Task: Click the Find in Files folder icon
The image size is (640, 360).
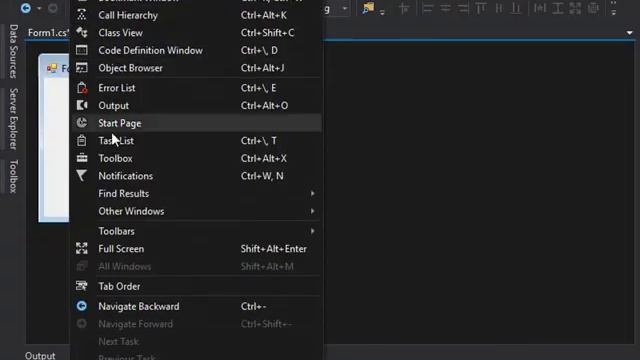Action: [x=368, y=8]
